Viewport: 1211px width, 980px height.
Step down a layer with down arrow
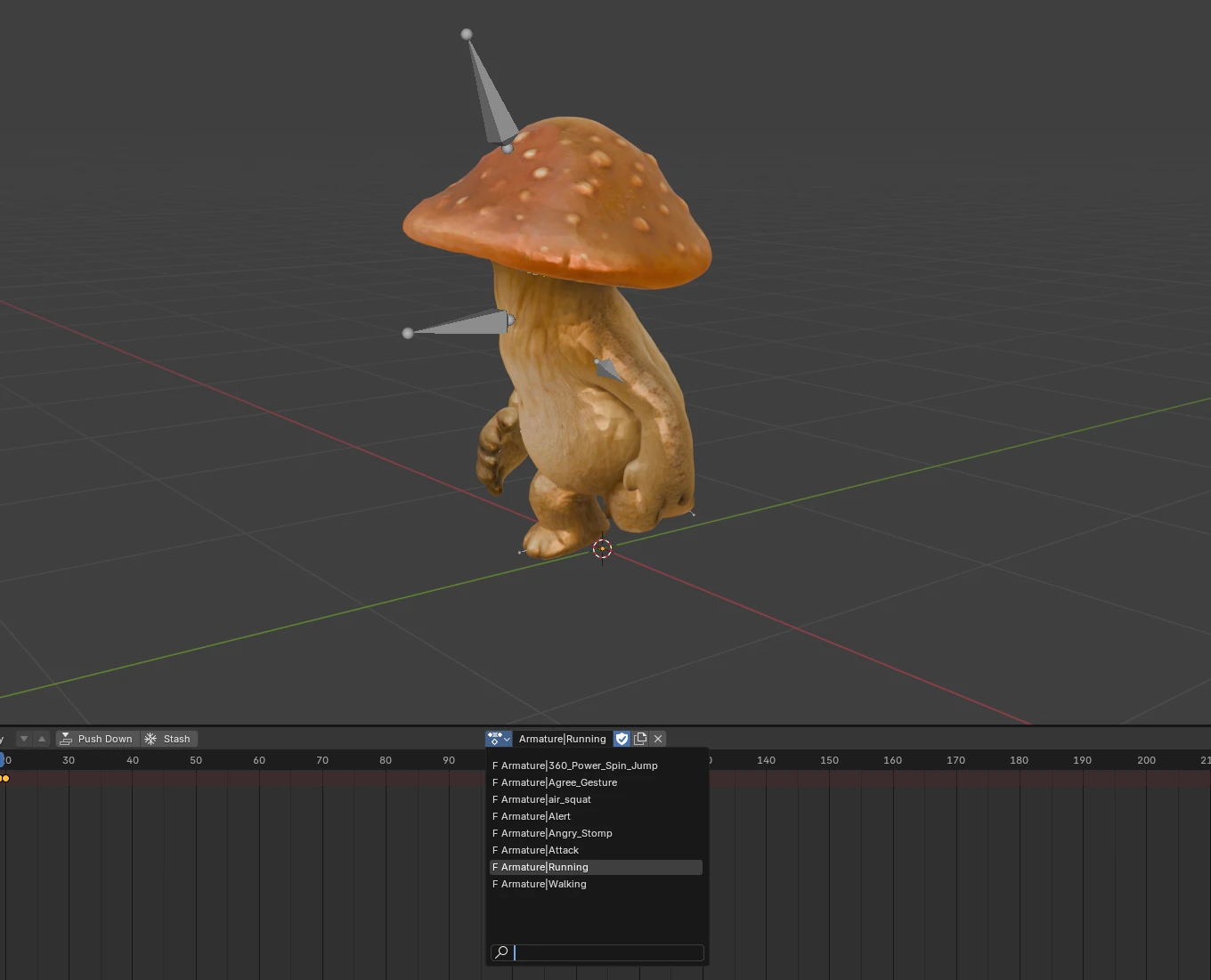[24, 739]
